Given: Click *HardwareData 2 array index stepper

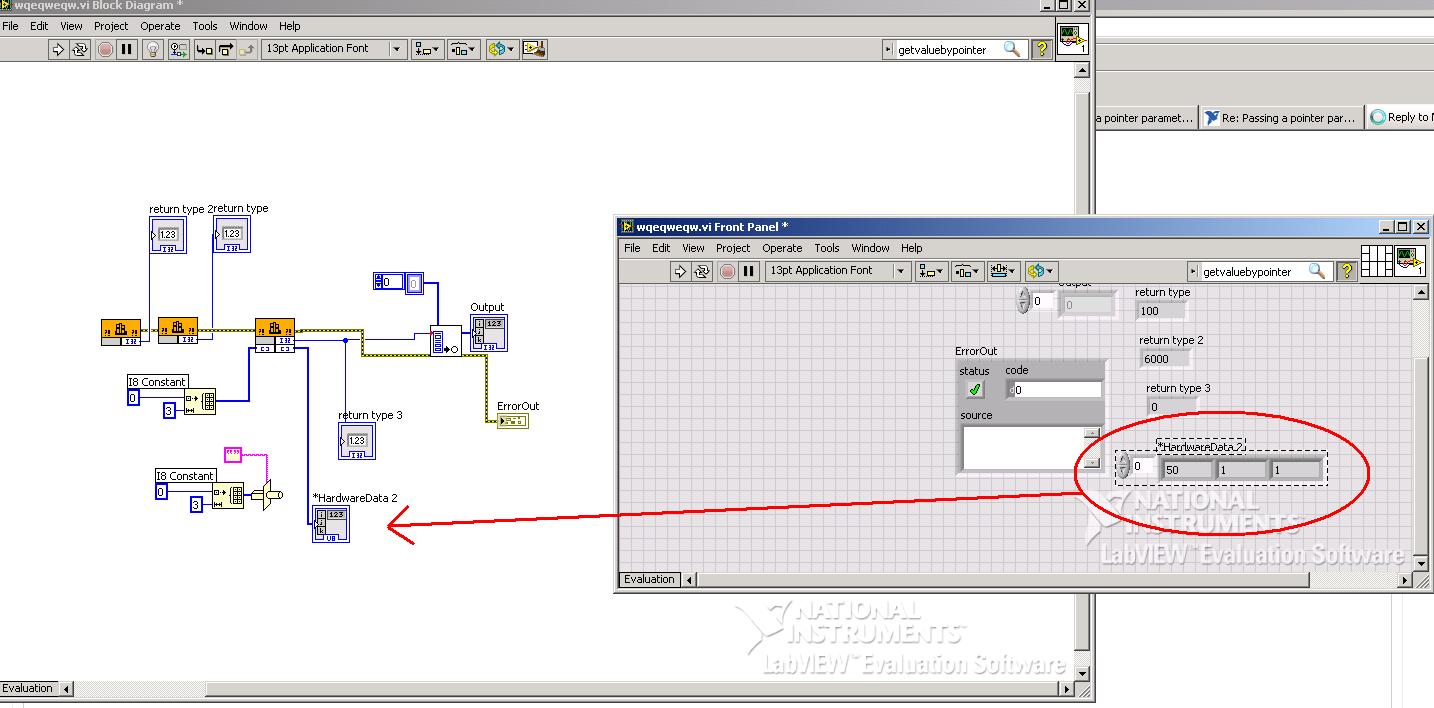Looking at the screenshot, I should pos(1124,466).
